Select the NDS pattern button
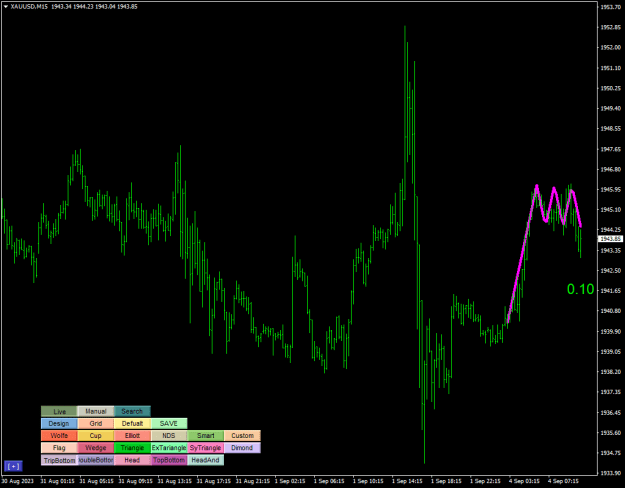The image size is (625, 488). (169, 436)
